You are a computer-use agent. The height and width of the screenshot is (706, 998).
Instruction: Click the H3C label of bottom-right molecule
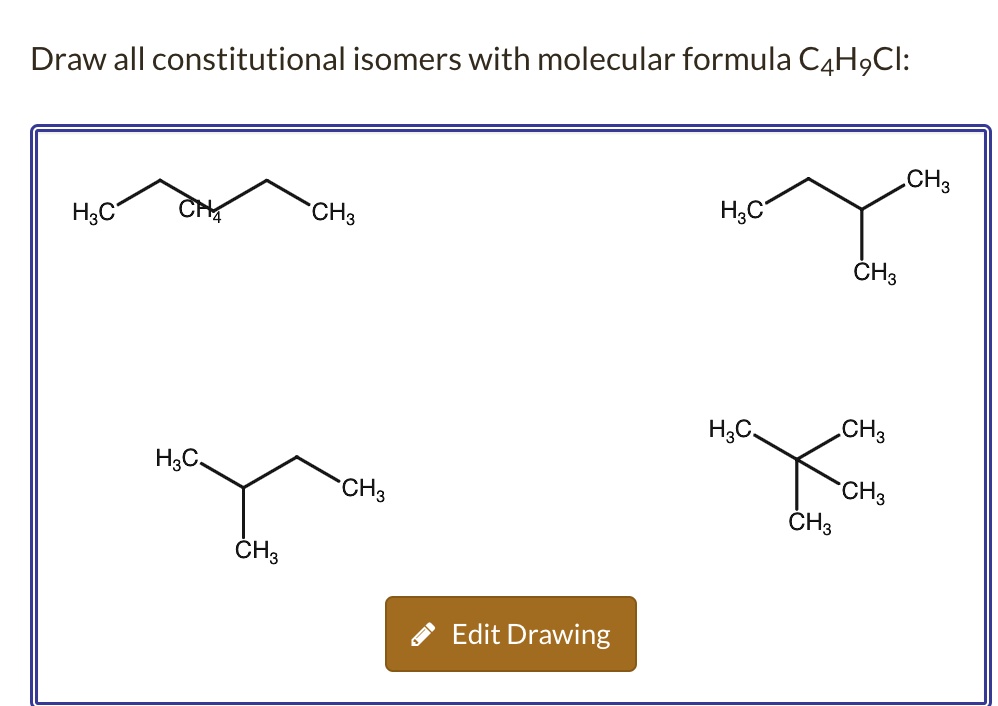[x=729, y=429]
